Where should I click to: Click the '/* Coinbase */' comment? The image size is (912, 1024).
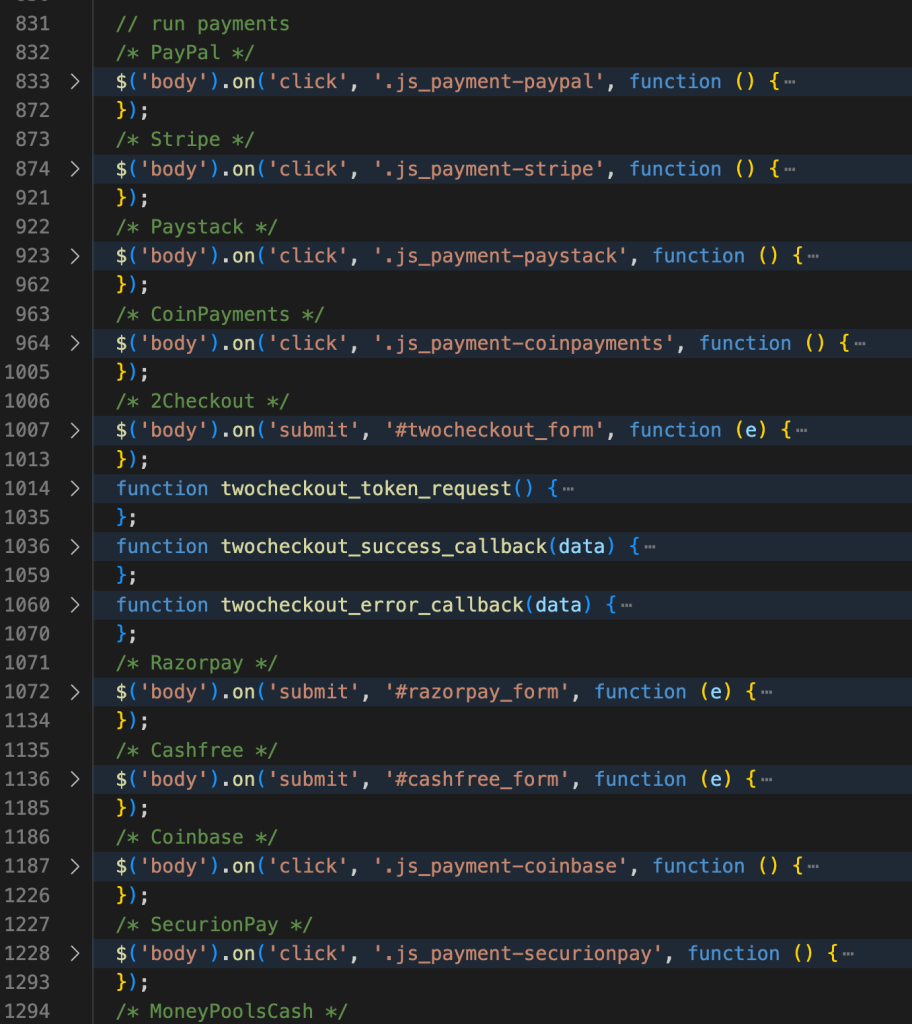(x=197, y=838)
